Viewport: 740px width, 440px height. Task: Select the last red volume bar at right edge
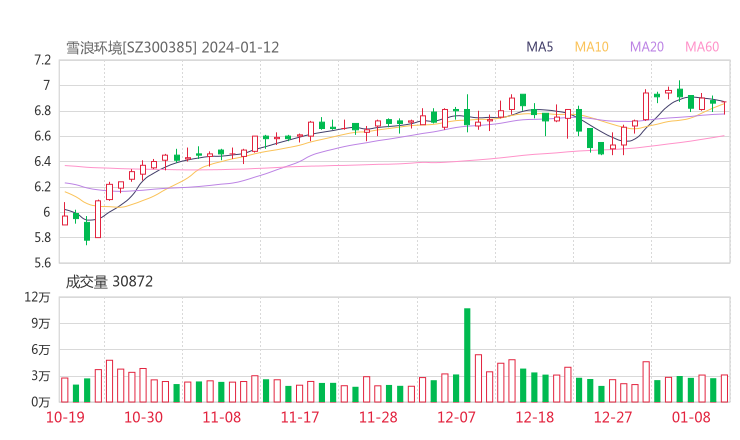tap(724, 389)
